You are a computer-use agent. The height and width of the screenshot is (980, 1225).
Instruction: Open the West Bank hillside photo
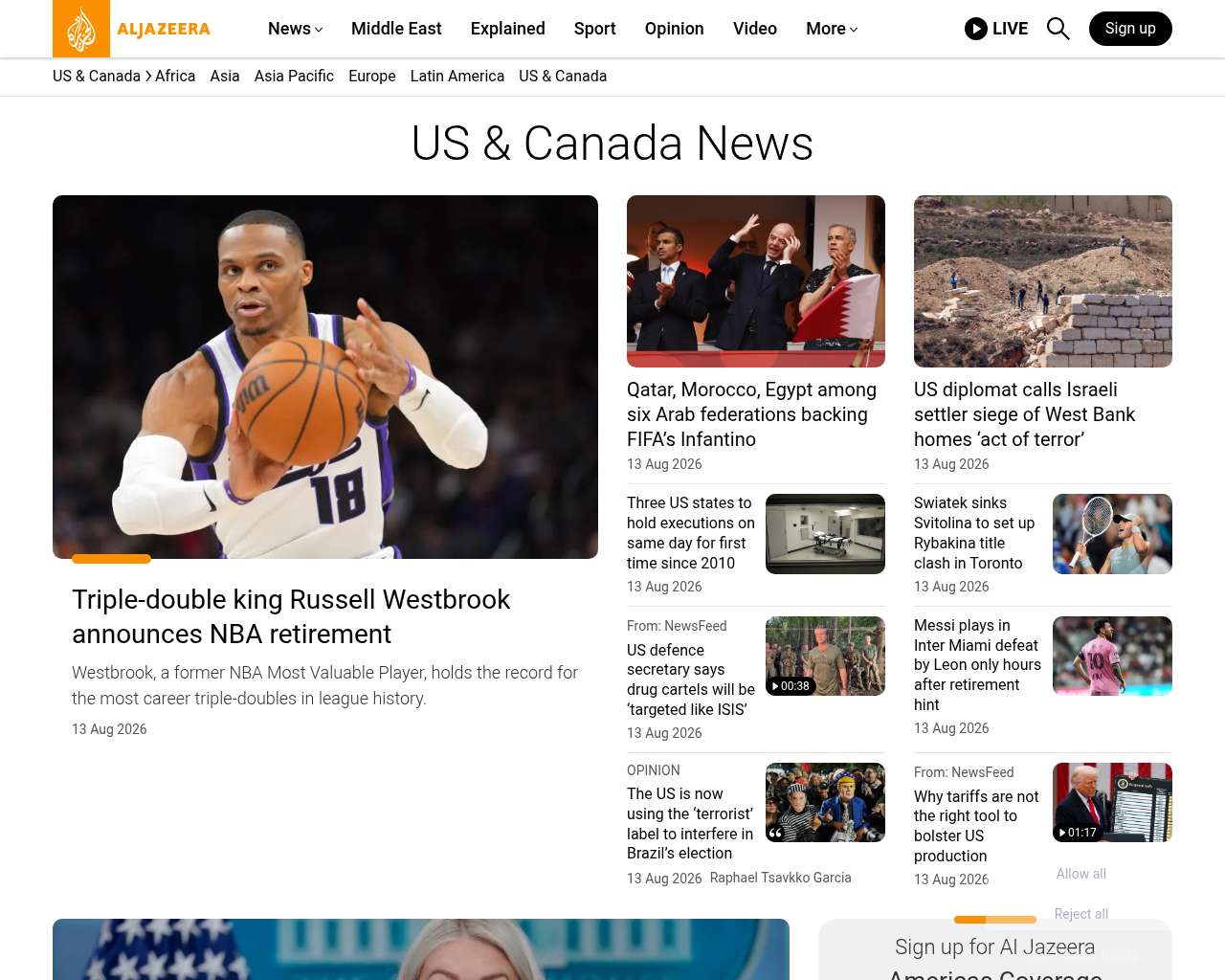[1043, 281]
